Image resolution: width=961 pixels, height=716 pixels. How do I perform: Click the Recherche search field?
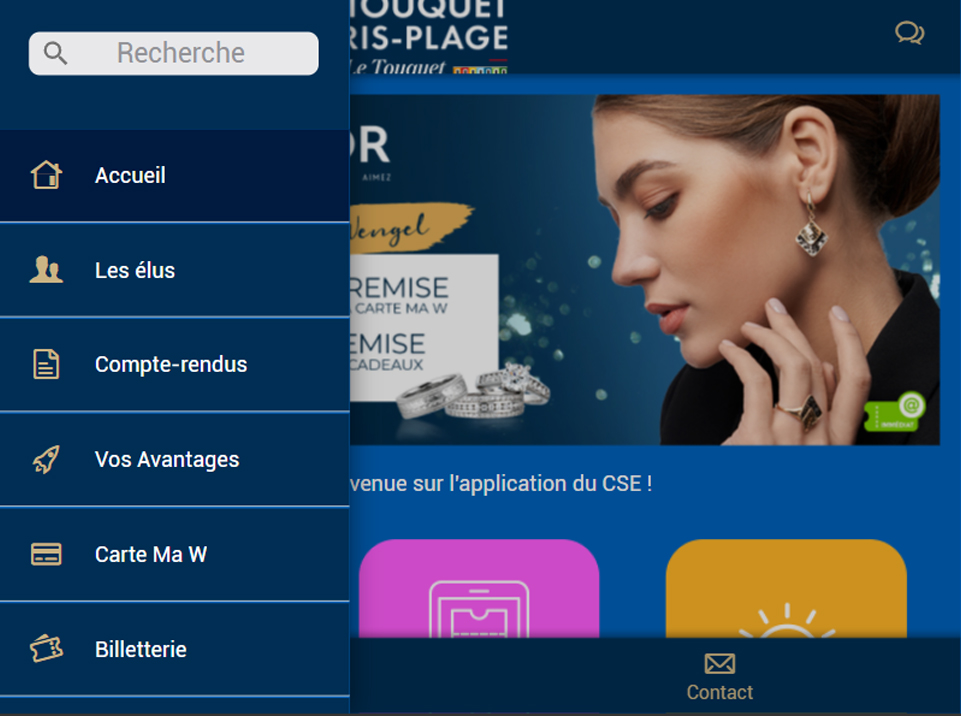(x=173, y=53)
